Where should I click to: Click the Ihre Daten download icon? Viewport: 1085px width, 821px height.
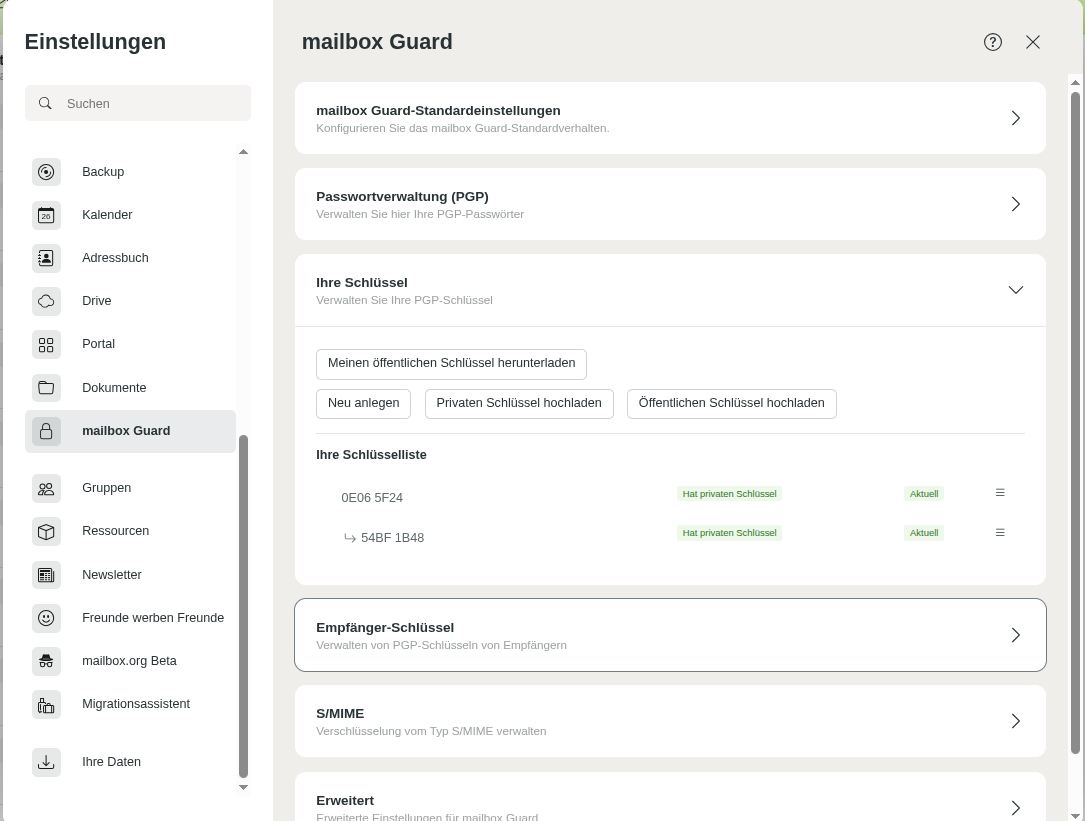[46, 762]
